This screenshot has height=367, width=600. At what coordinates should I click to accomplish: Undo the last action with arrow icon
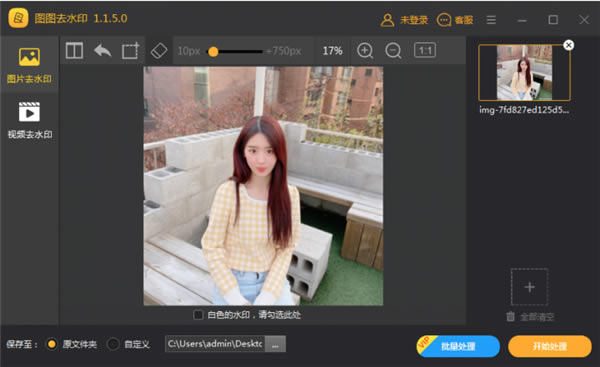tap(103, 51)
